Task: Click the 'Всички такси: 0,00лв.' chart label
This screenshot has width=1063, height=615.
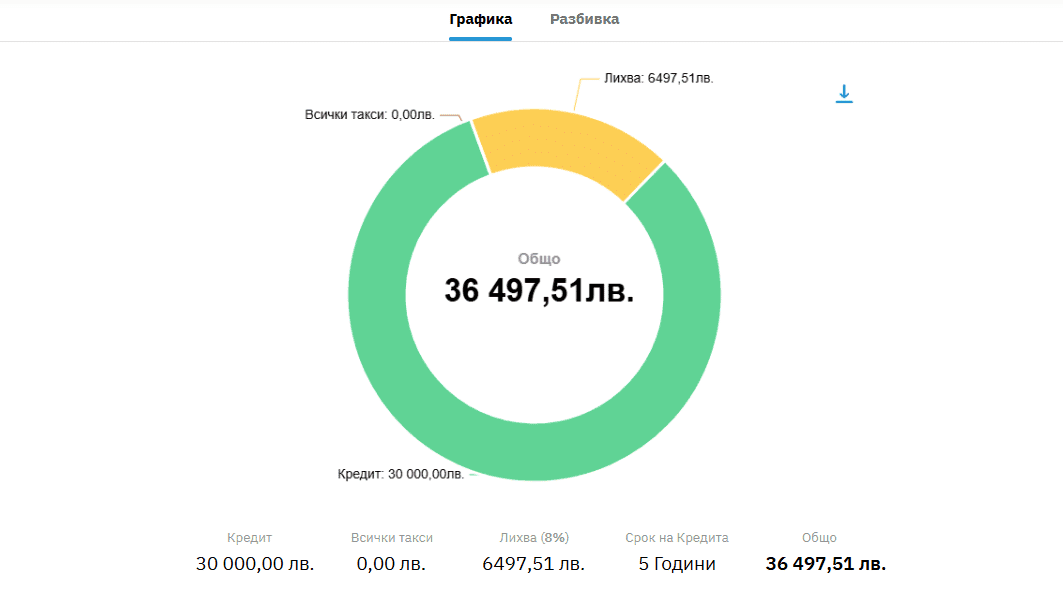Action: pyautogui.click(x=369, y=115)
